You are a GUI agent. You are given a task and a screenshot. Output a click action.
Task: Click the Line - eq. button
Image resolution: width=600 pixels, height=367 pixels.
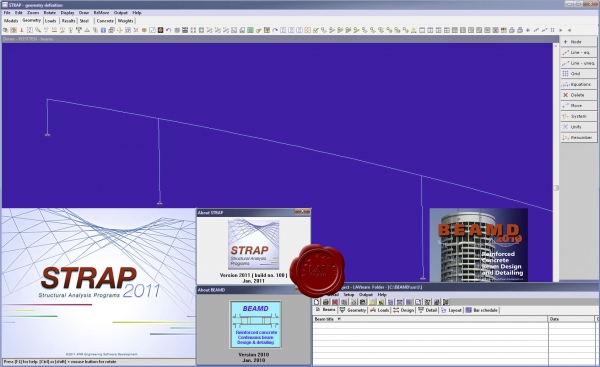tap(579, 52)
